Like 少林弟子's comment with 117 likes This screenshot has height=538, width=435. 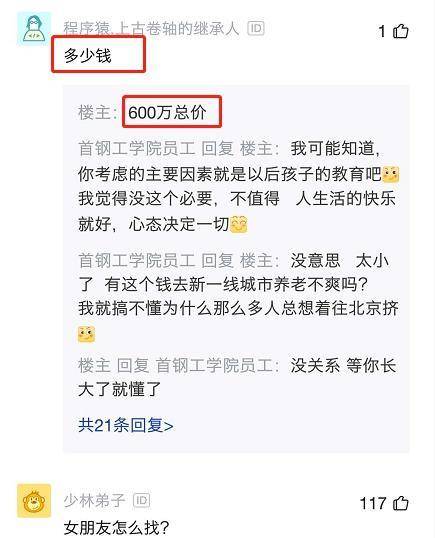[x=400, y=503]
